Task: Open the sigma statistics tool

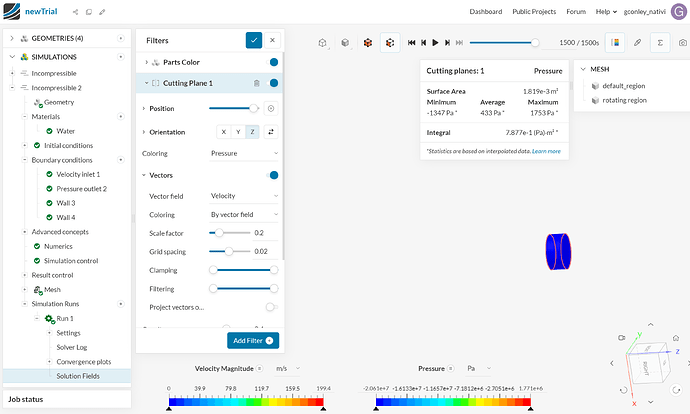Action: point(660,43)
